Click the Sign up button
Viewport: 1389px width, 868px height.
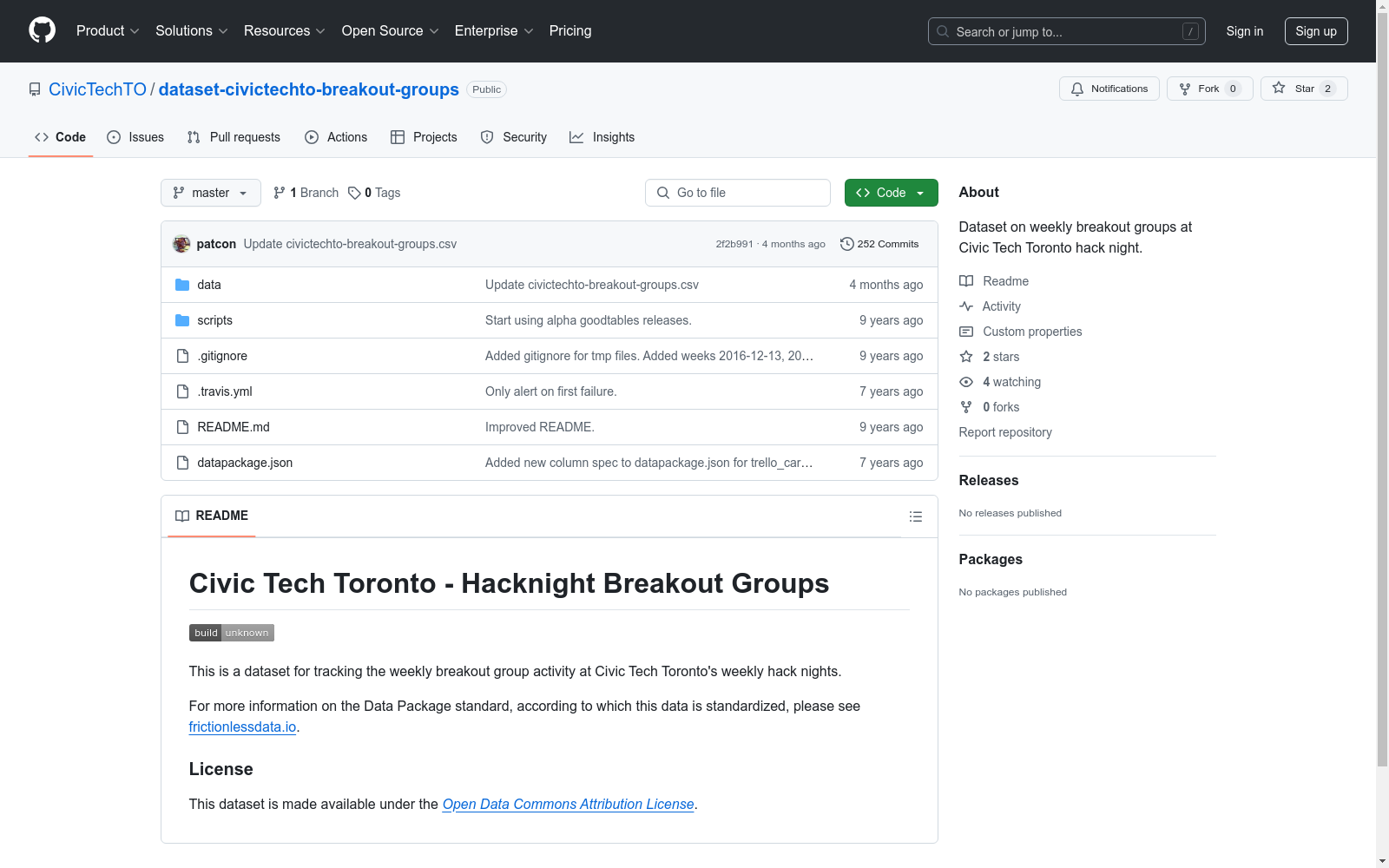click(x=1316, y=31)
